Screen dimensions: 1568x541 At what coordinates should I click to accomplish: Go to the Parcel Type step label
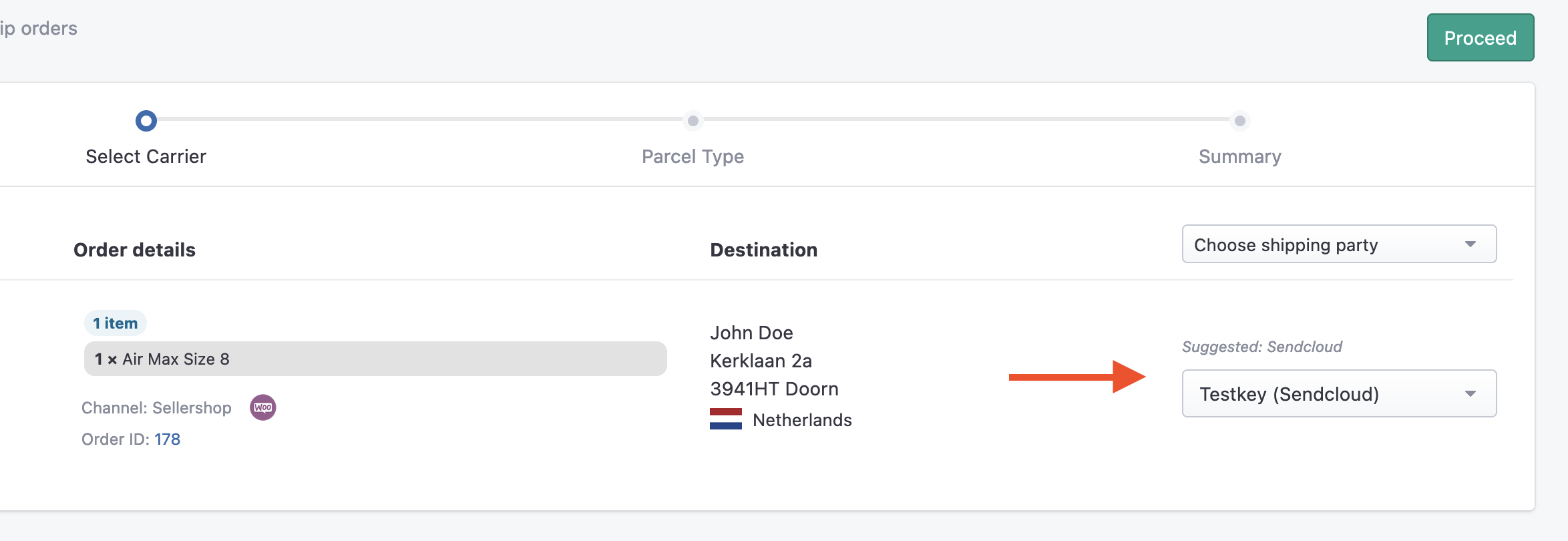[693, 156]
